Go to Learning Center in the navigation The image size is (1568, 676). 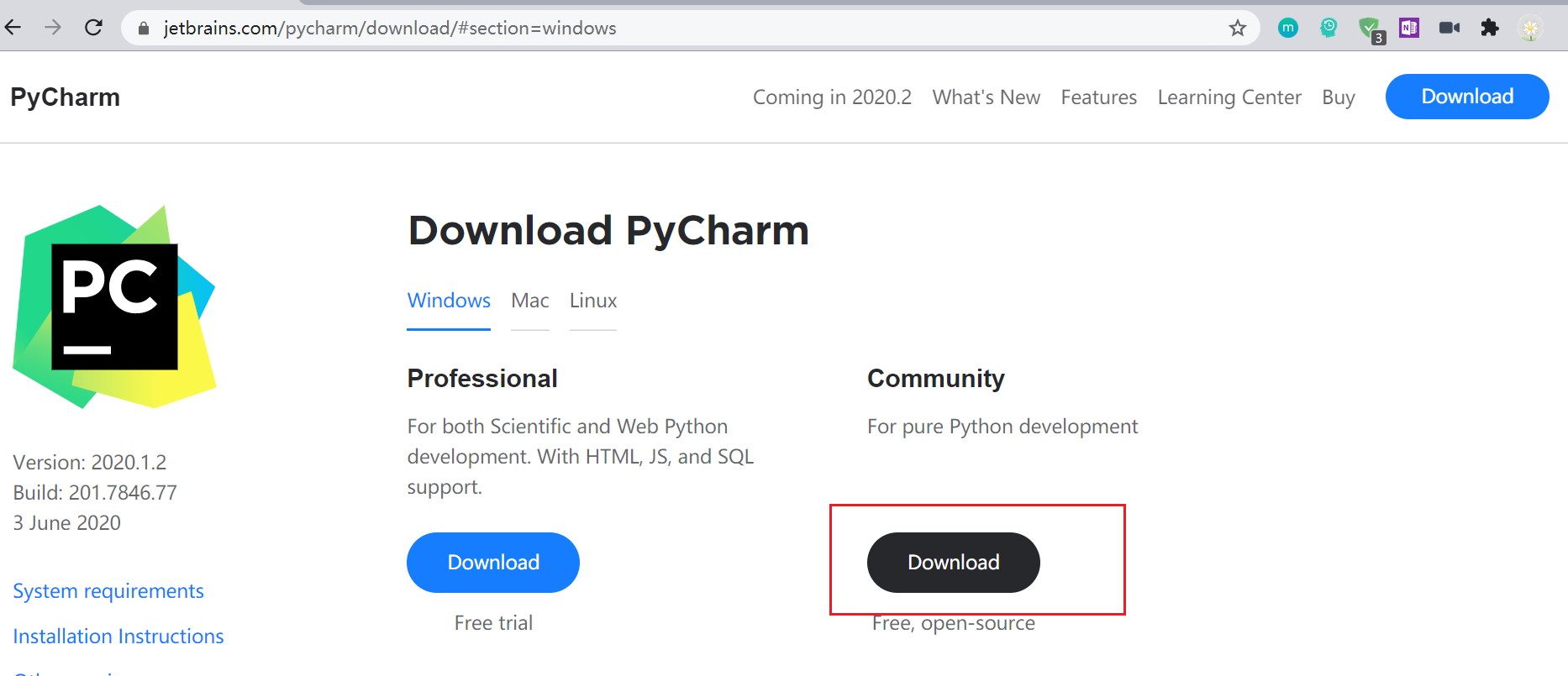click(1229, 97)
